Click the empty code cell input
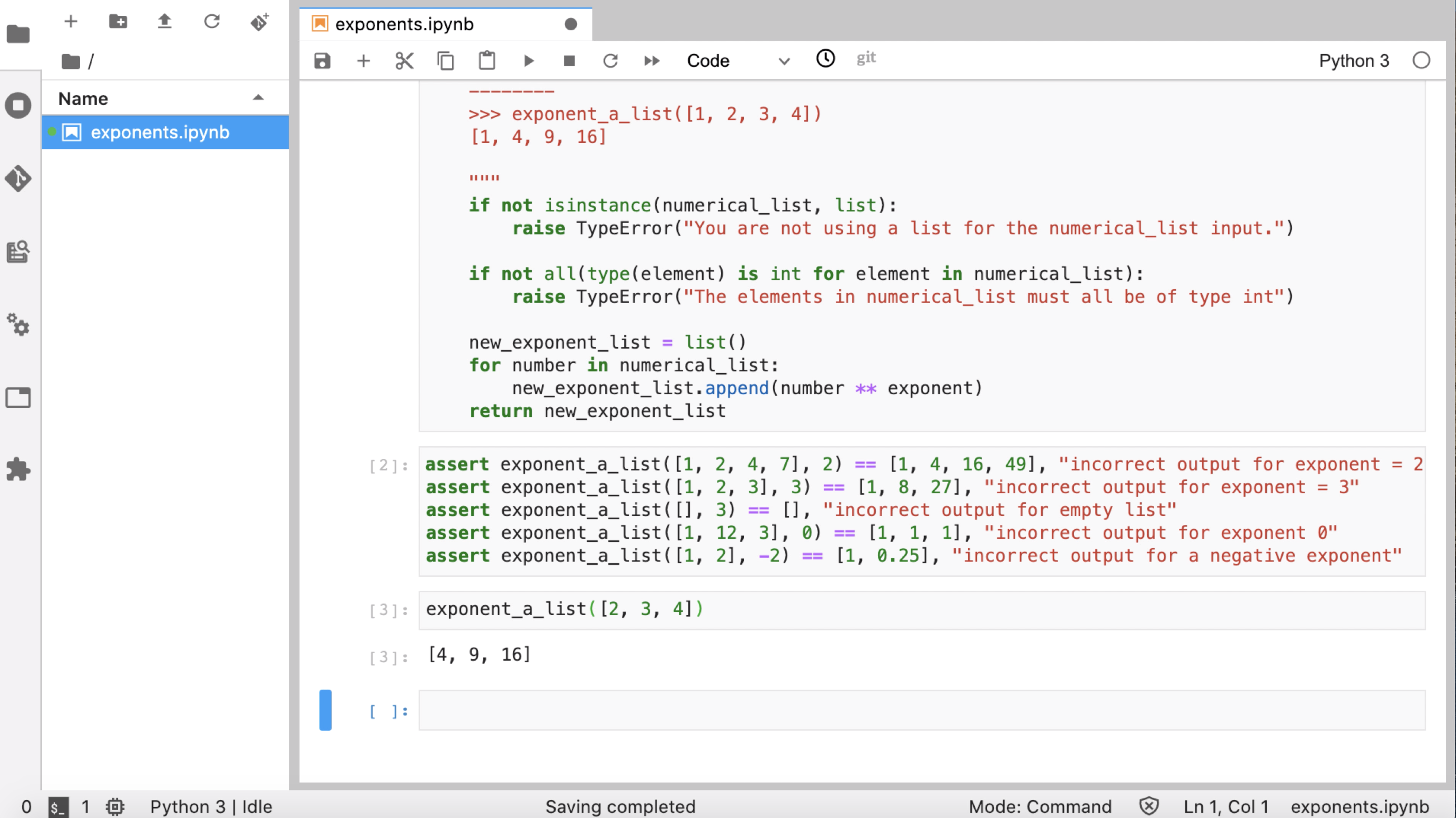This screenshot has height=818, width=1456. pos(921,710)
